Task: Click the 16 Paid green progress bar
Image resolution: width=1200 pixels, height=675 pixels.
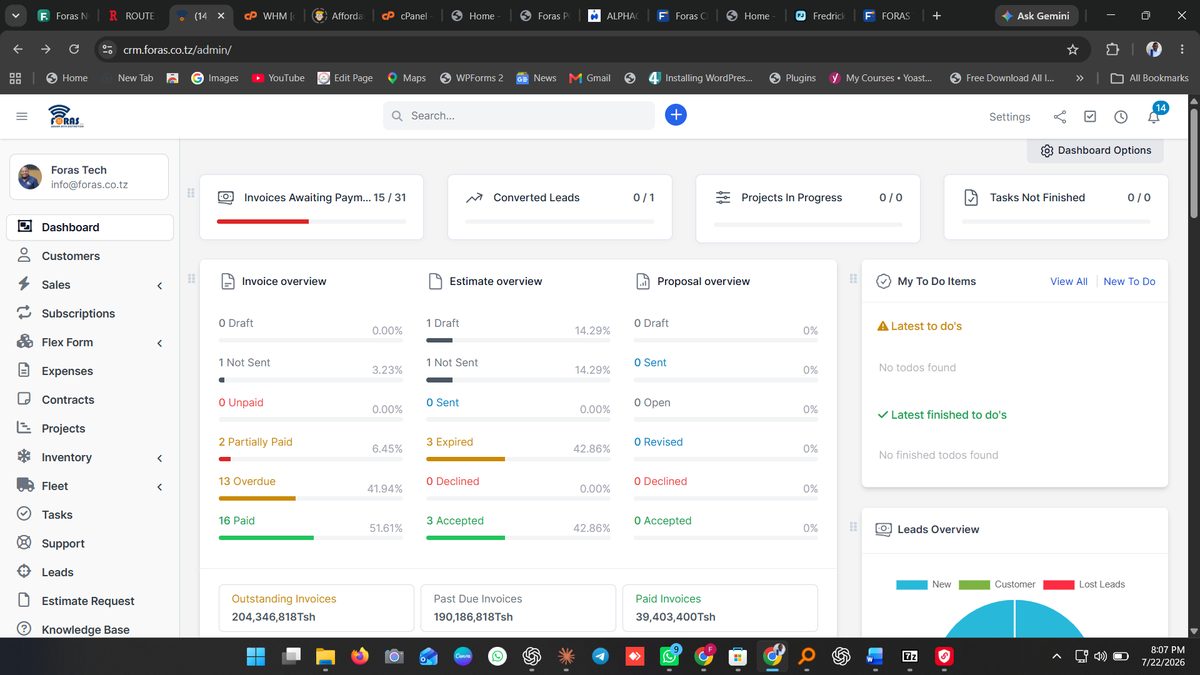Action: 266,538
